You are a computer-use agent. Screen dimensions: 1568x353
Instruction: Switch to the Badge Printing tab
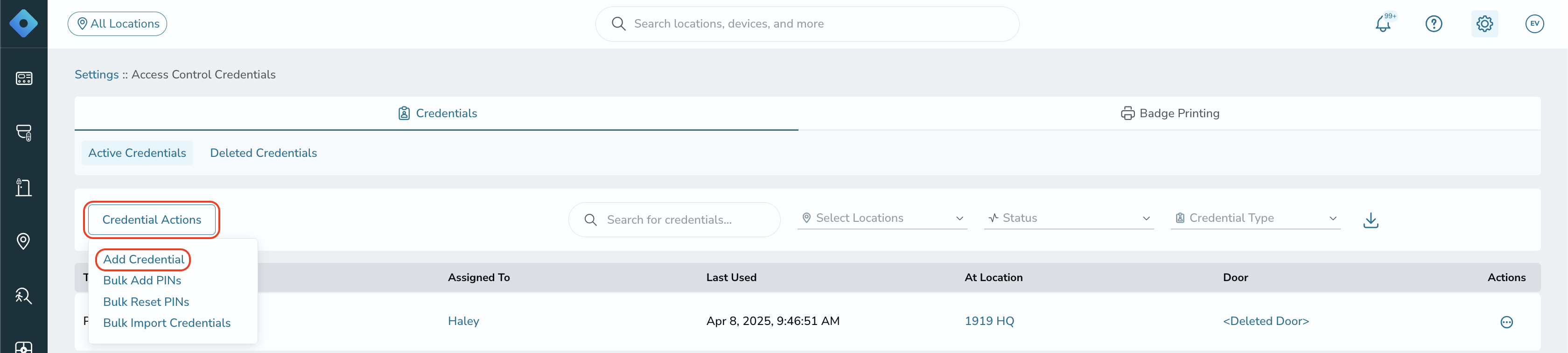pyautogui.click(x=1169, y=113)
